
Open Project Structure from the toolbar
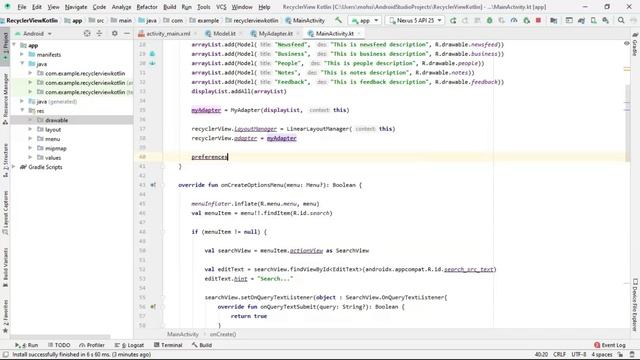[553, 20]
